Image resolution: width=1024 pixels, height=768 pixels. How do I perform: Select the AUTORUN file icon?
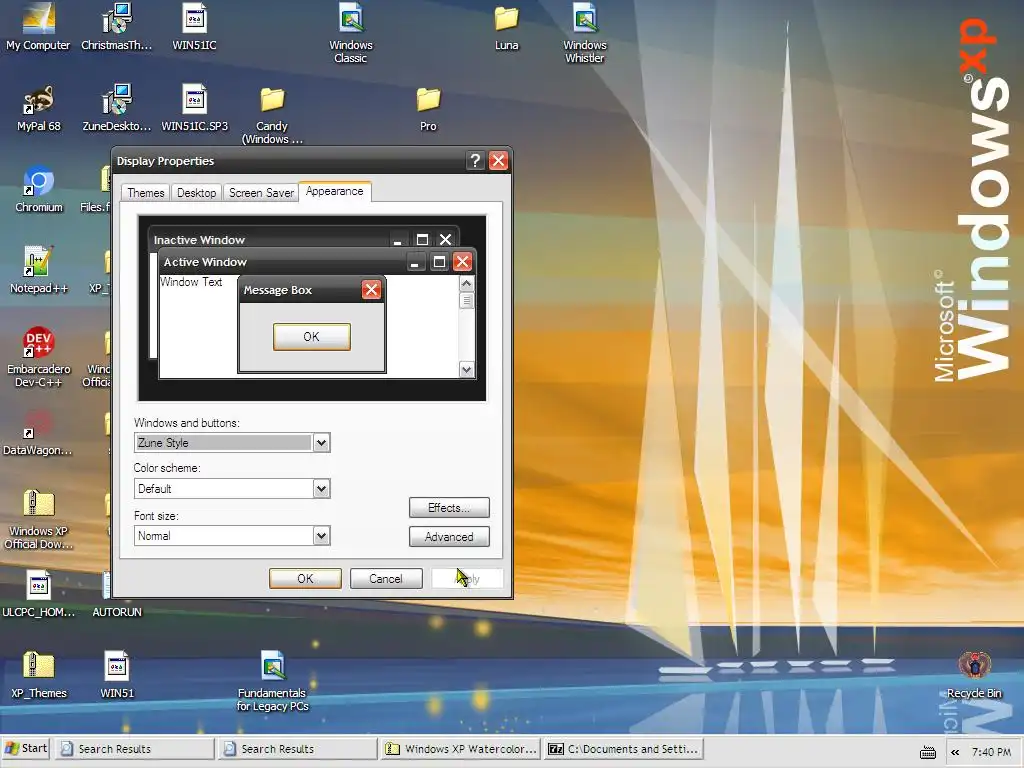click(116, 594)
